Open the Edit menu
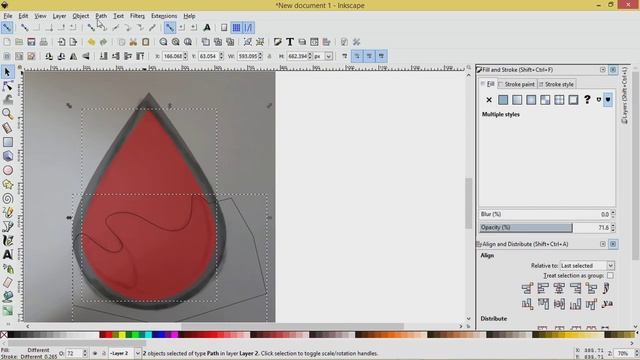The image size is (640, 360). 23,16
